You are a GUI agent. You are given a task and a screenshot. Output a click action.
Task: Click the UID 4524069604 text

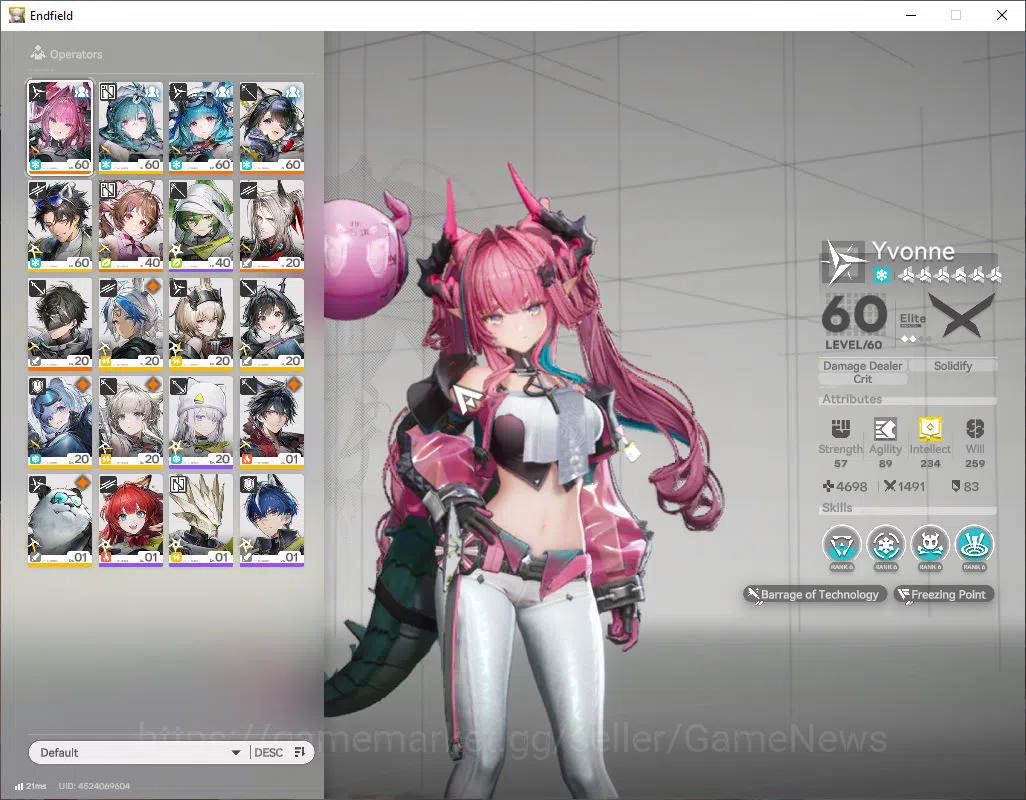[x=94, y=786]
